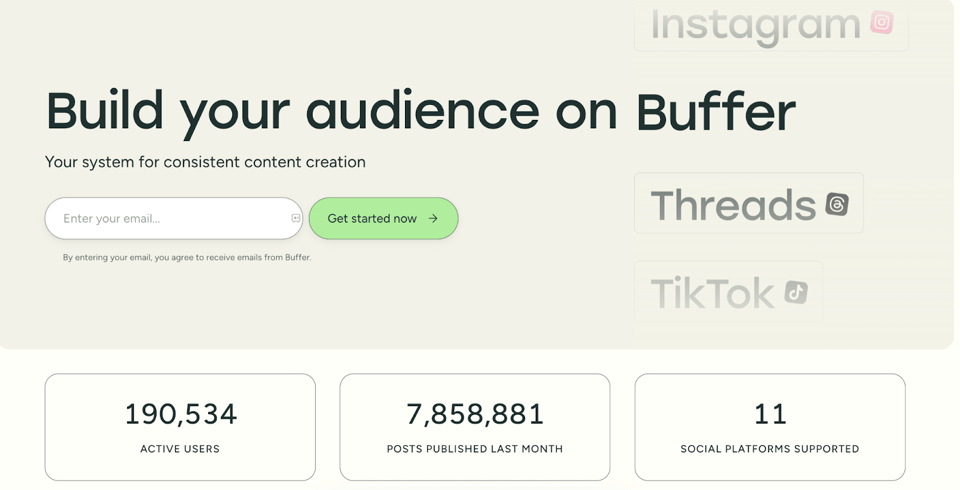Focus the Enter your email input field

(174, 218)
